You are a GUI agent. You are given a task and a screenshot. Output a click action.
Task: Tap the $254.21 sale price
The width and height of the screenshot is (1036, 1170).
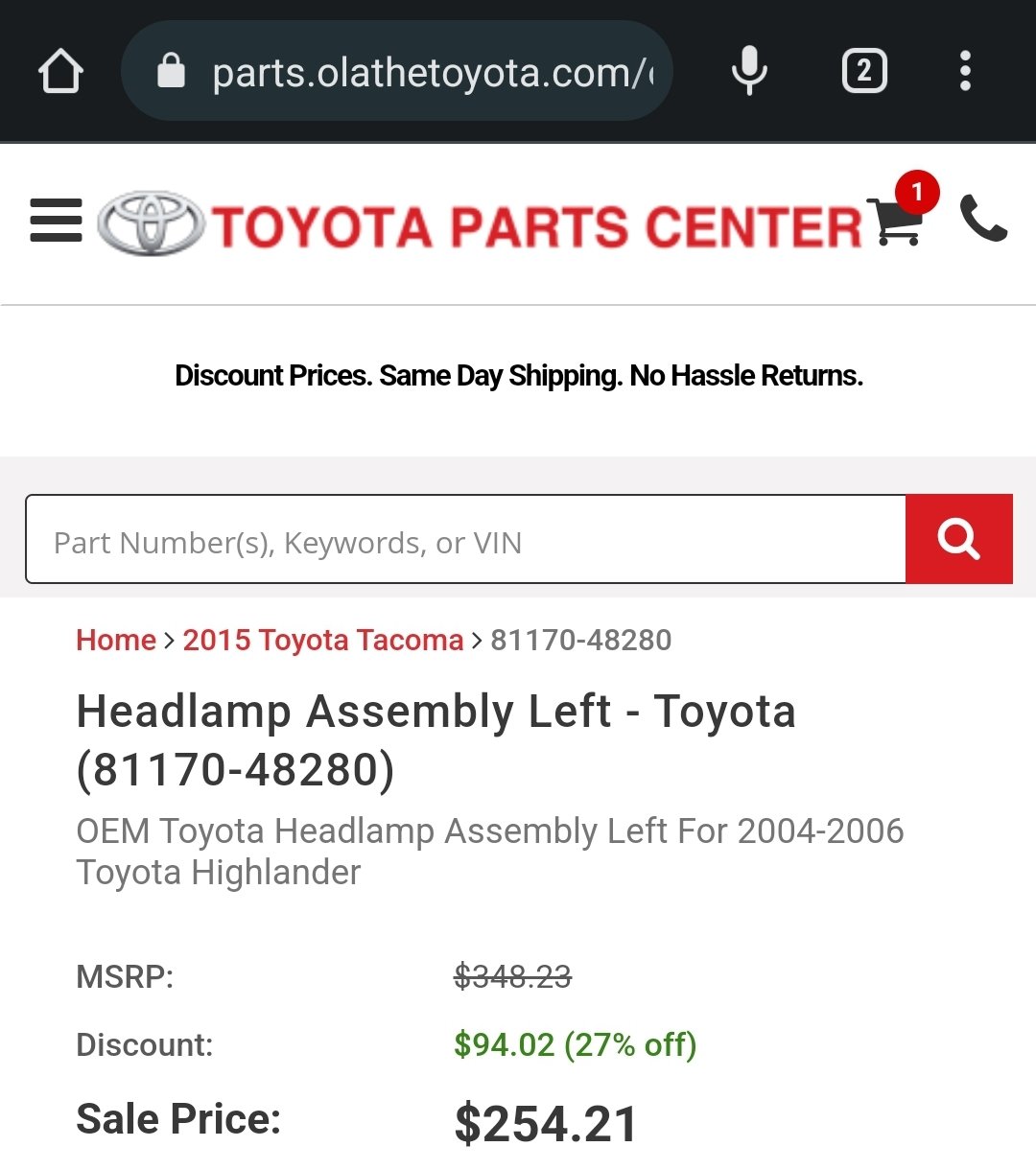pyautogui.click(x=546, y=1124)
